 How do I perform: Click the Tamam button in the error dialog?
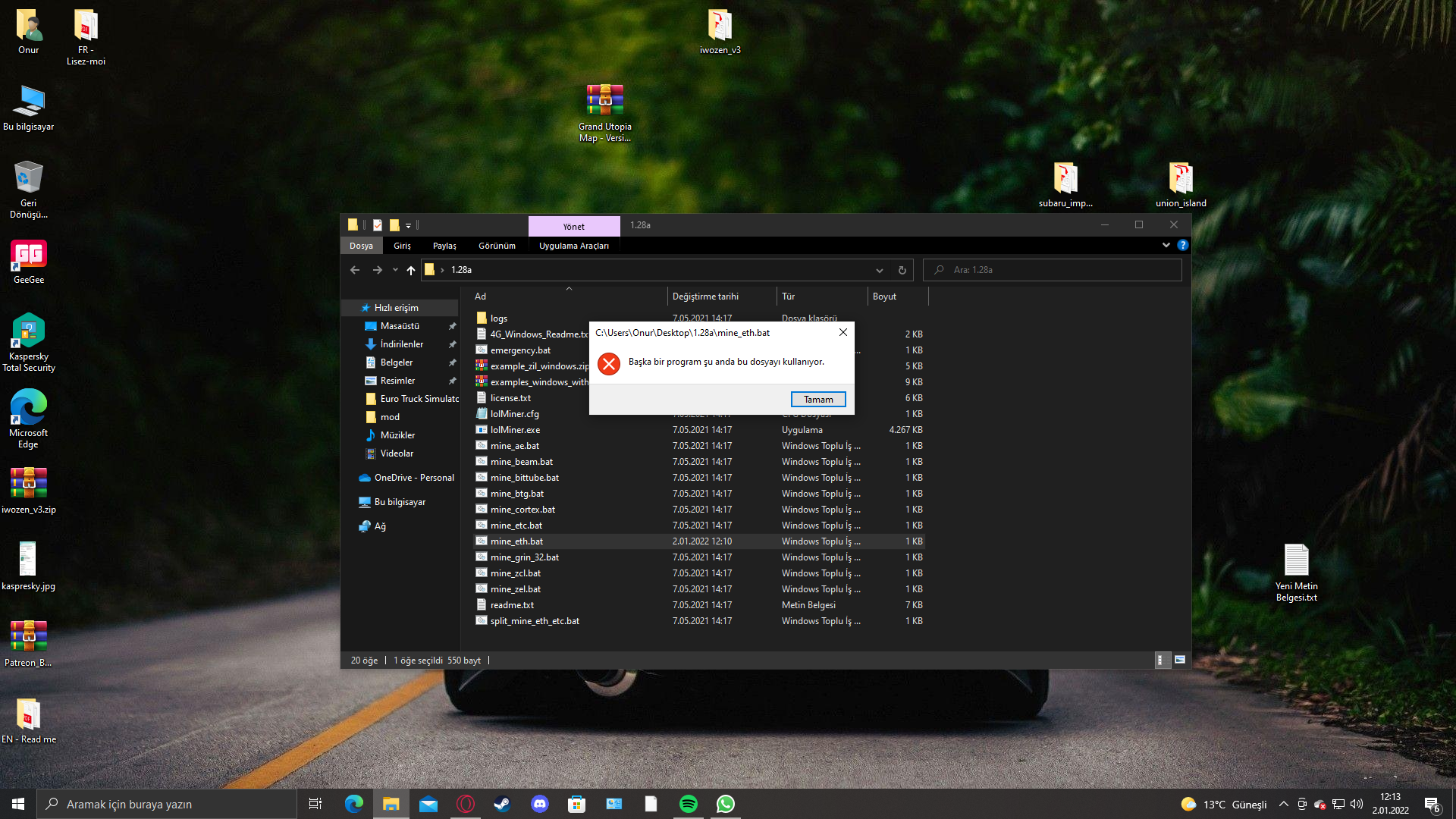[817, 400]
